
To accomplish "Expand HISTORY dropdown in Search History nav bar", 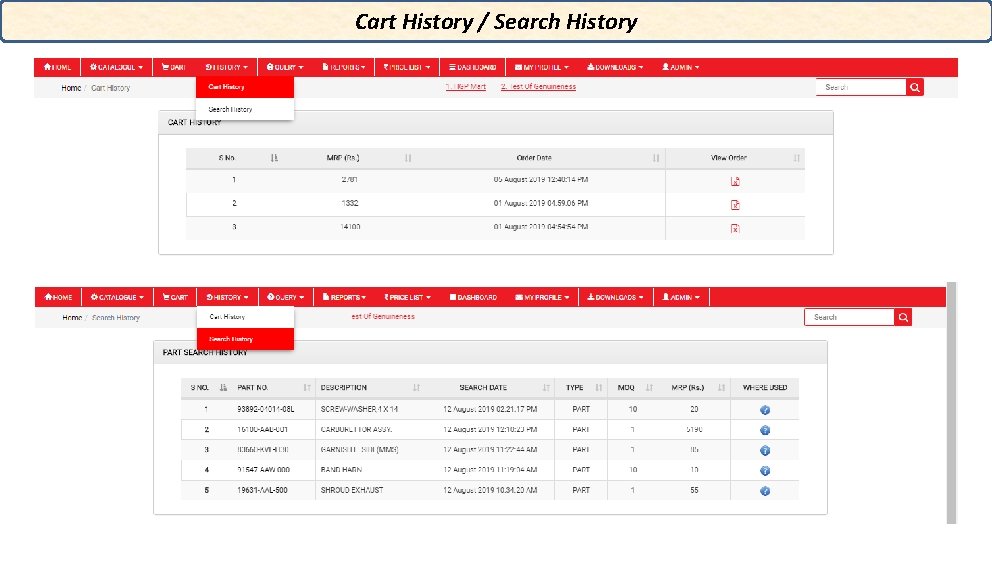I will (227, 297).
